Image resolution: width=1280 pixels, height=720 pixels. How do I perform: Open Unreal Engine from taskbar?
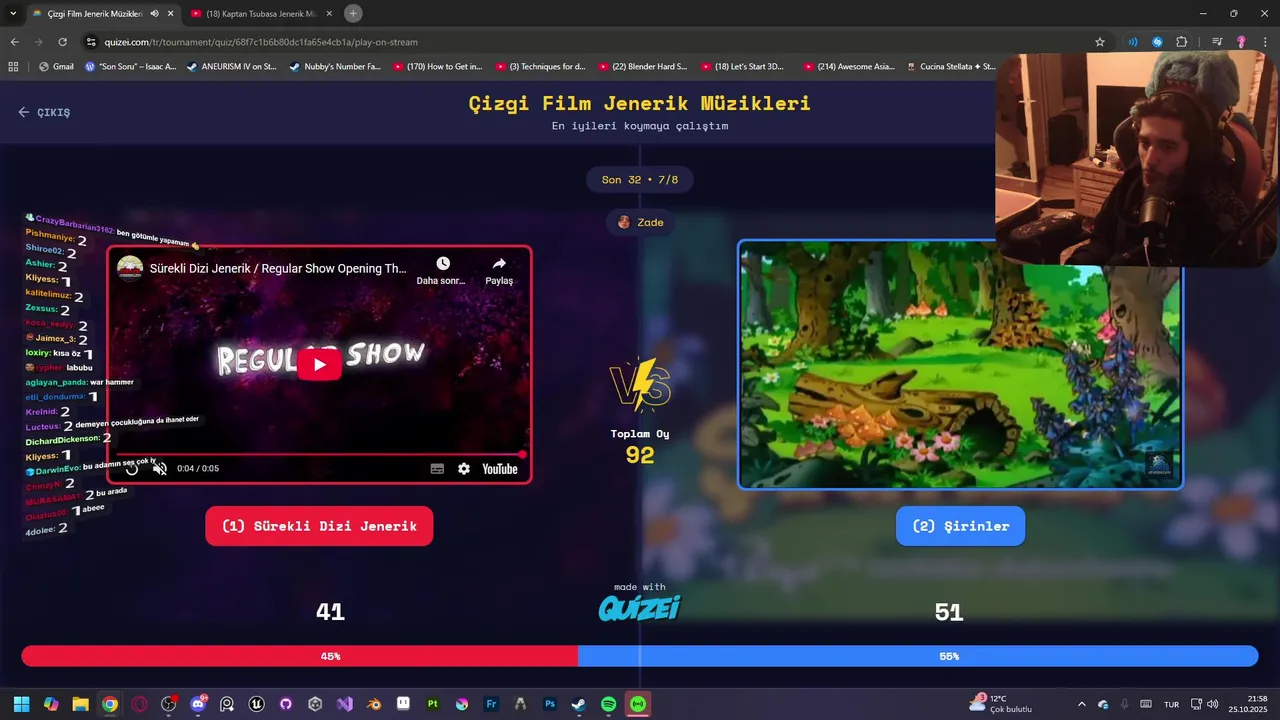[257, 704]
